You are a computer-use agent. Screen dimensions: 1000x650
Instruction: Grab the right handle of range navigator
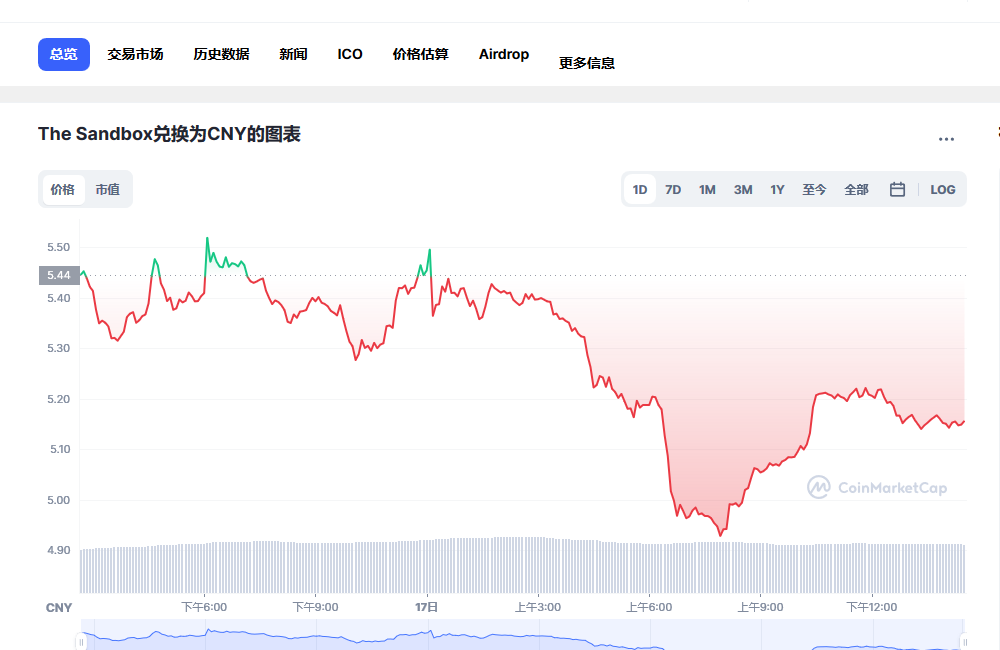pyautogui.click(x=964, y=642)
